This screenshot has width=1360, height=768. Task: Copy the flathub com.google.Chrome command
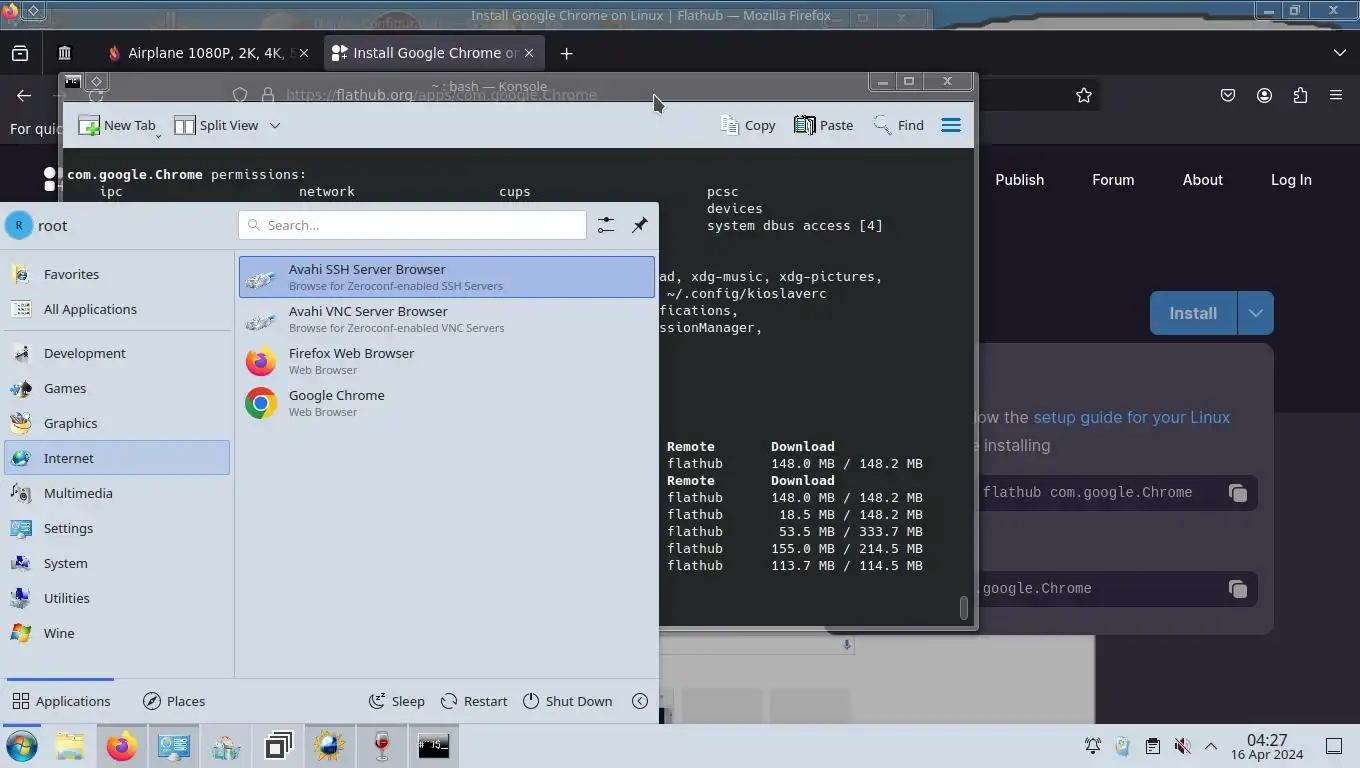pyautogui.click(x=1237, y=493)
